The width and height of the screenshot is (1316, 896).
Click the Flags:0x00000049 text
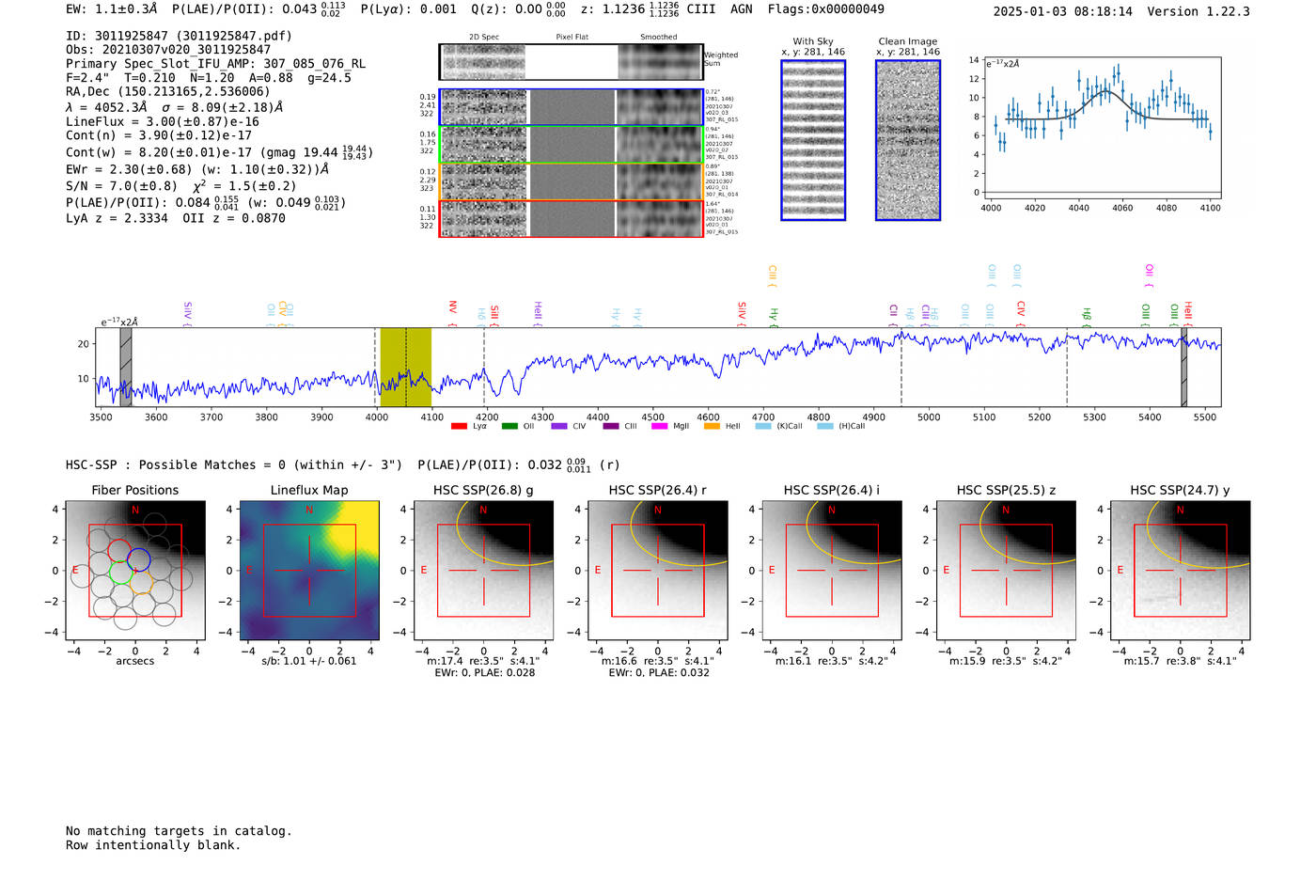(x=826, y=9)
